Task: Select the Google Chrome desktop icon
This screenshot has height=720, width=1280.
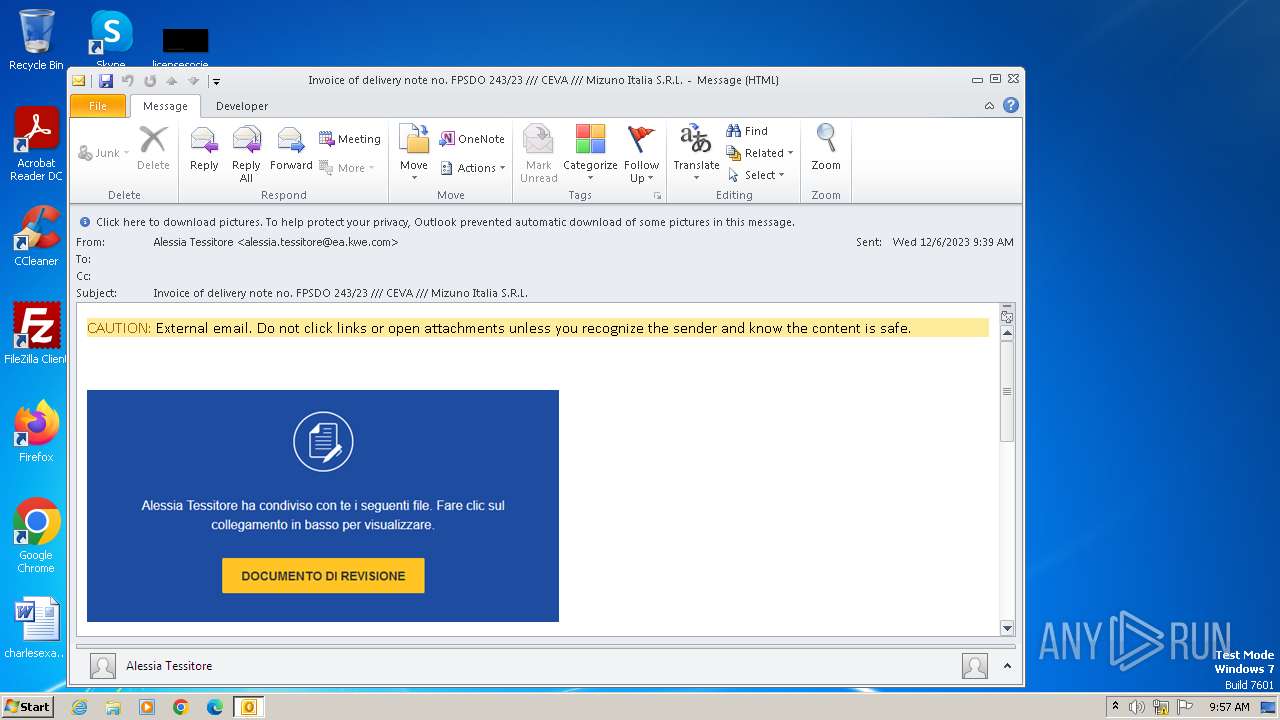Action: click(36, 536)
